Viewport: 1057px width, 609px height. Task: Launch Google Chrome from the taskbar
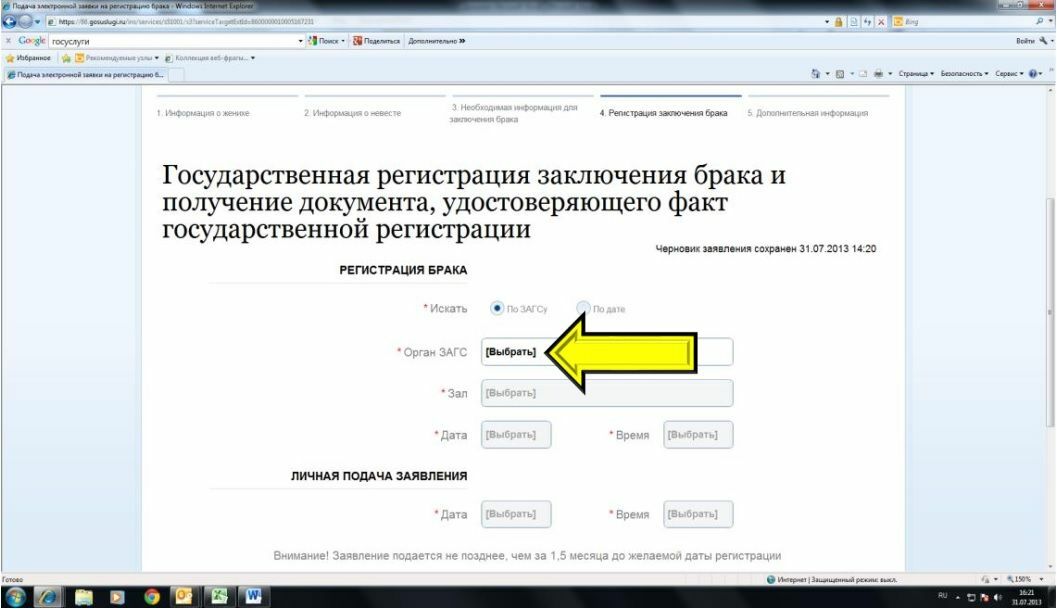point(152,597)
